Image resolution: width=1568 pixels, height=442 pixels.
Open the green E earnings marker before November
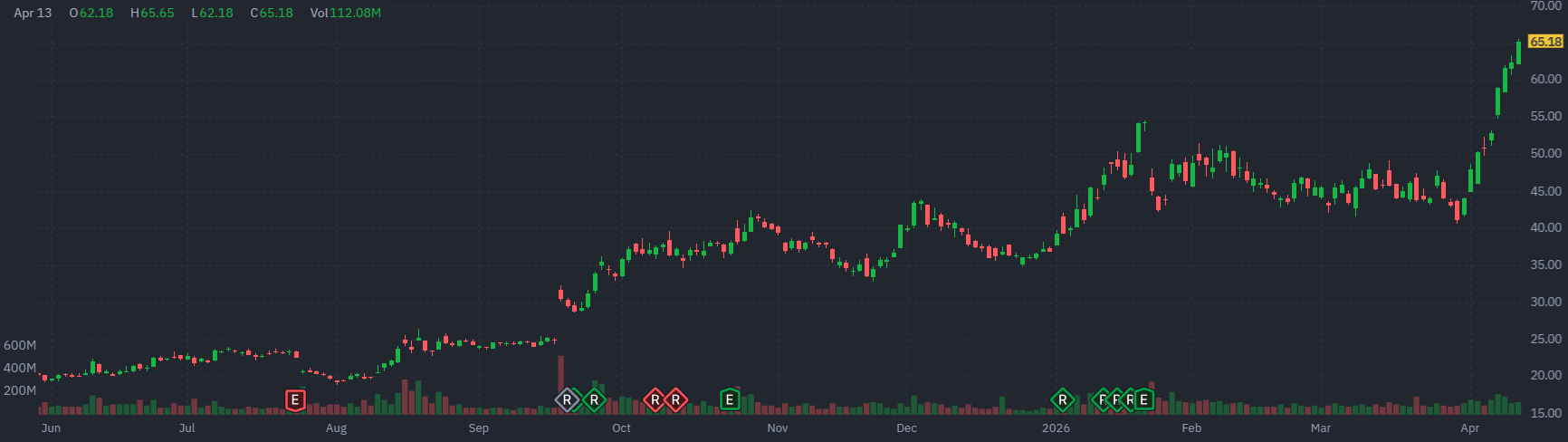[729, 399]
